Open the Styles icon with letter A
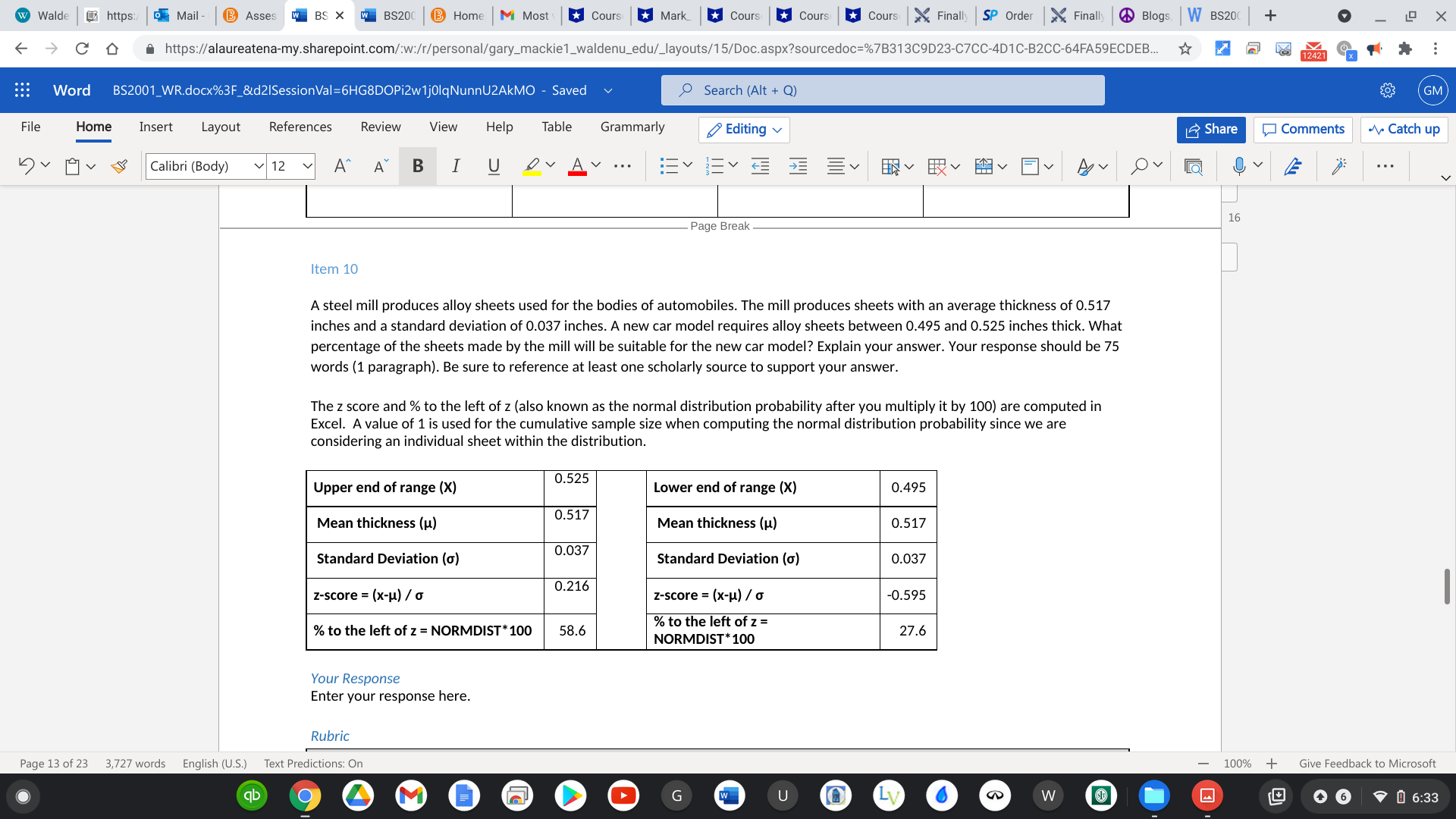 pyautogui.click(x=1085, y=166)
